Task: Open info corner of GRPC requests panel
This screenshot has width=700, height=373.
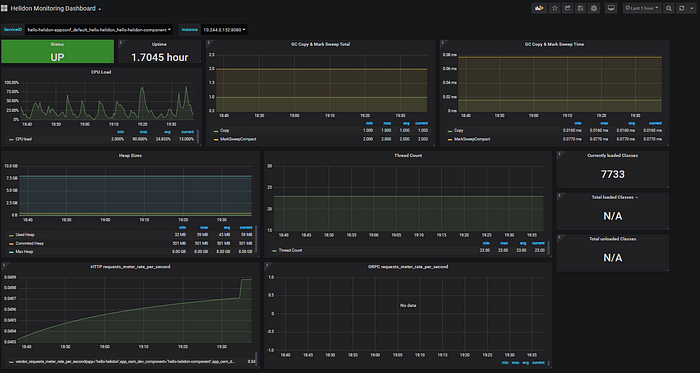Action: 267,265
